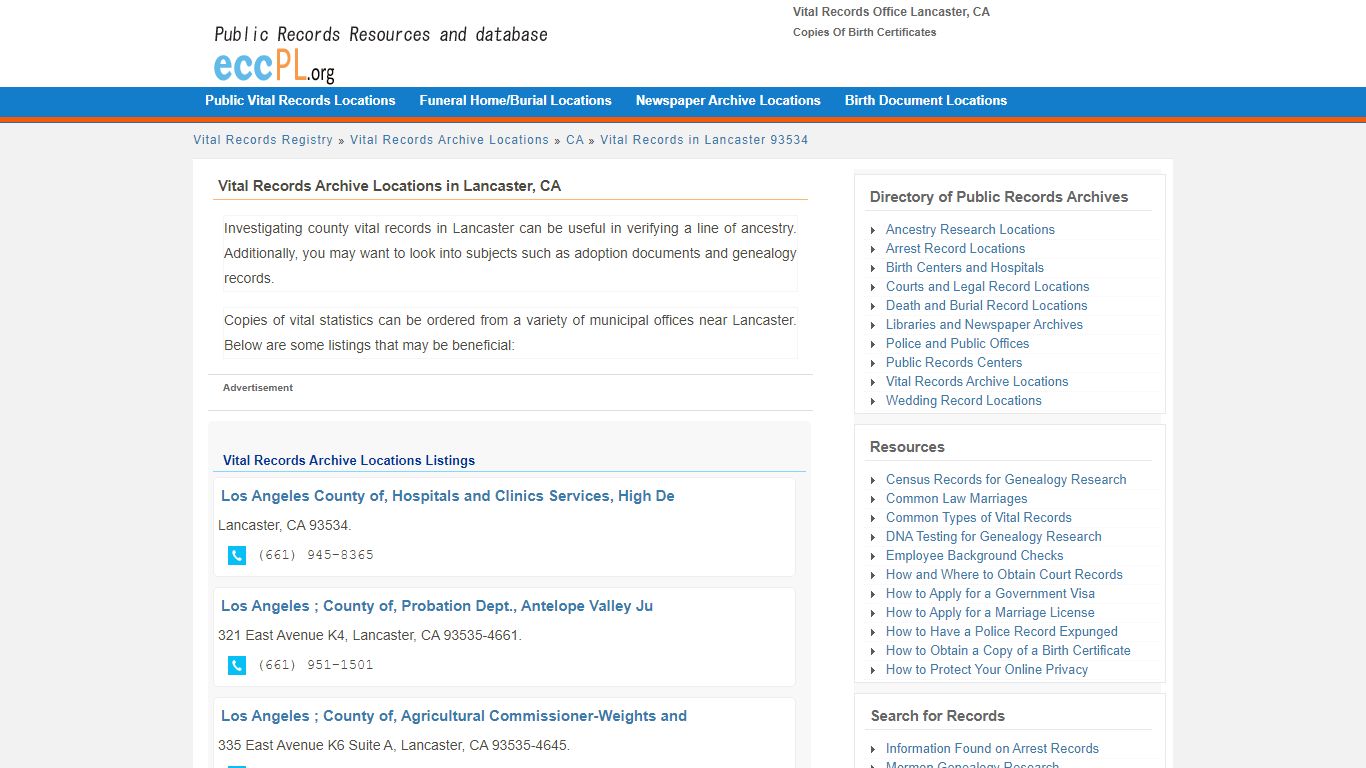
Task: Click Directory of Public Records Archives heading
Action: (x=999, y=197)
